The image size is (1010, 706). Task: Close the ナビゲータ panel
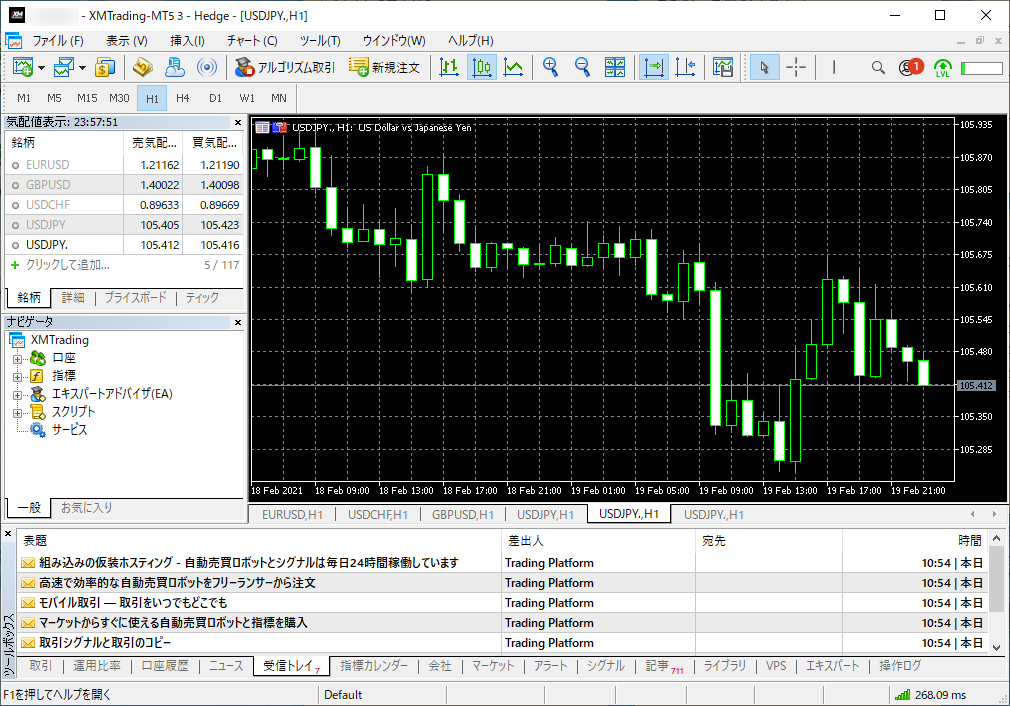point(238,322)
